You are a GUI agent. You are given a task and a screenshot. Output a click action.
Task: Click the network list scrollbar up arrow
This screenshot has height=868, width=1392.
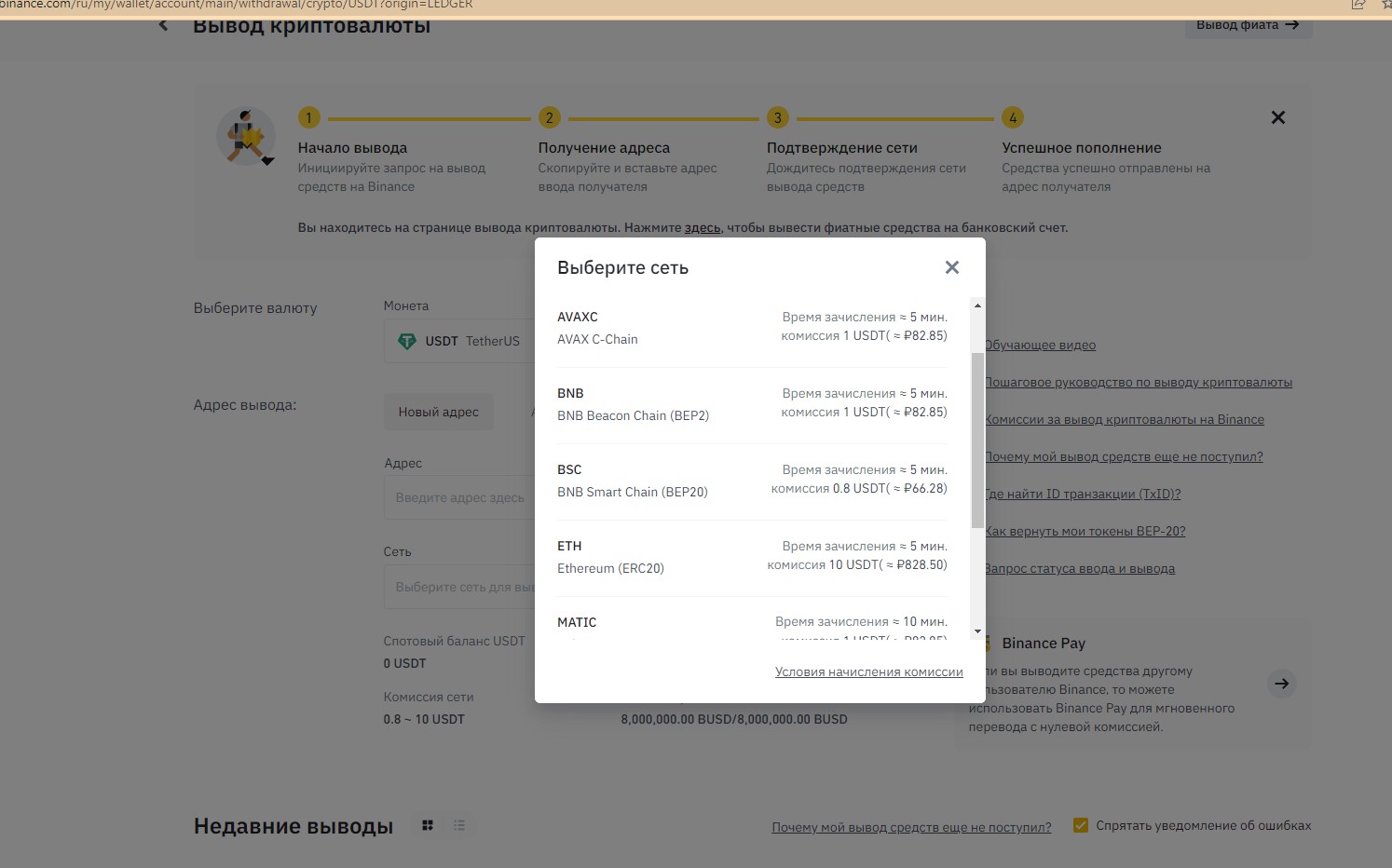coord(977,305)
